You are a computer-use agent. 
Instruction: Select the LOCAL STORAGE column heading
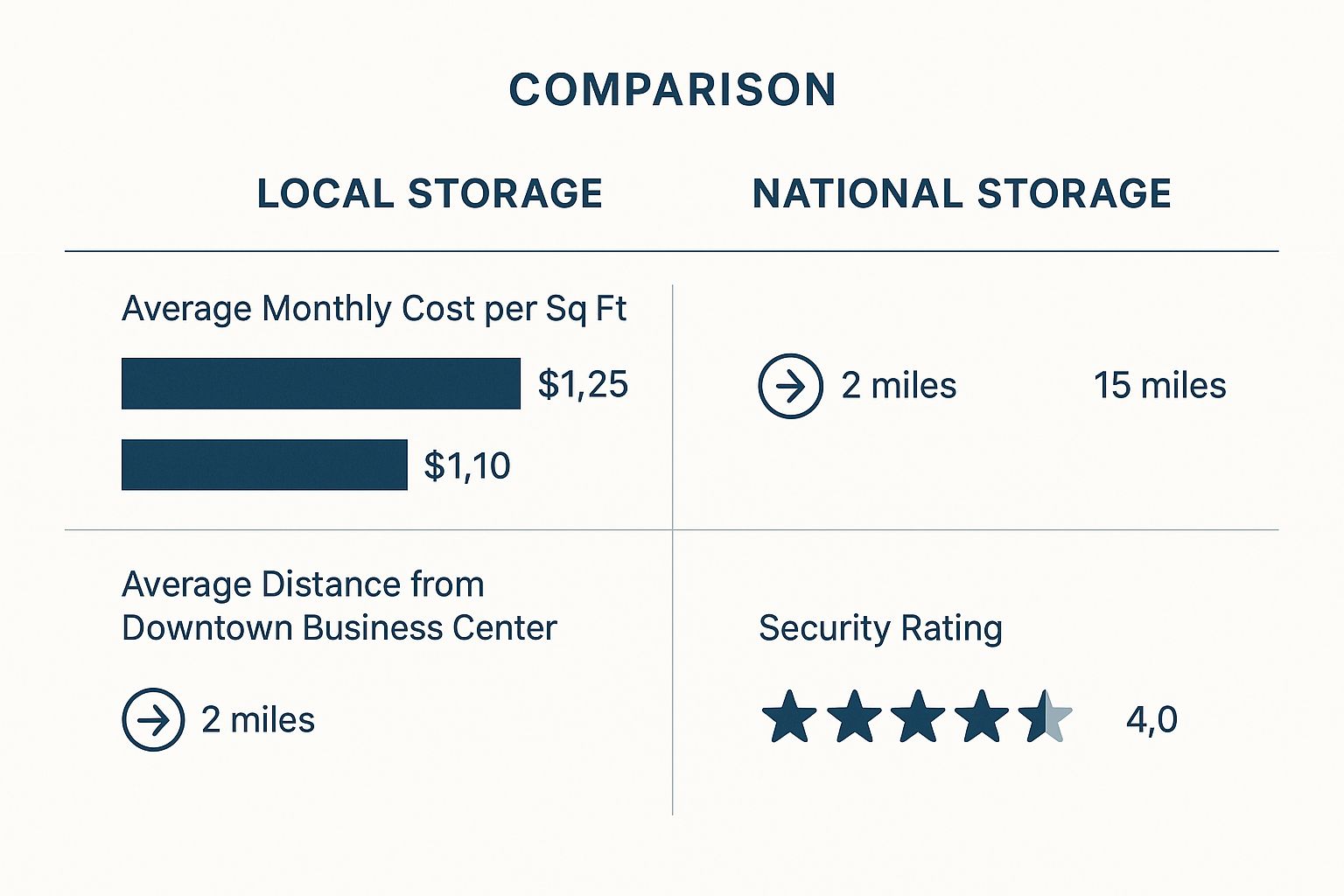(430, 193)
